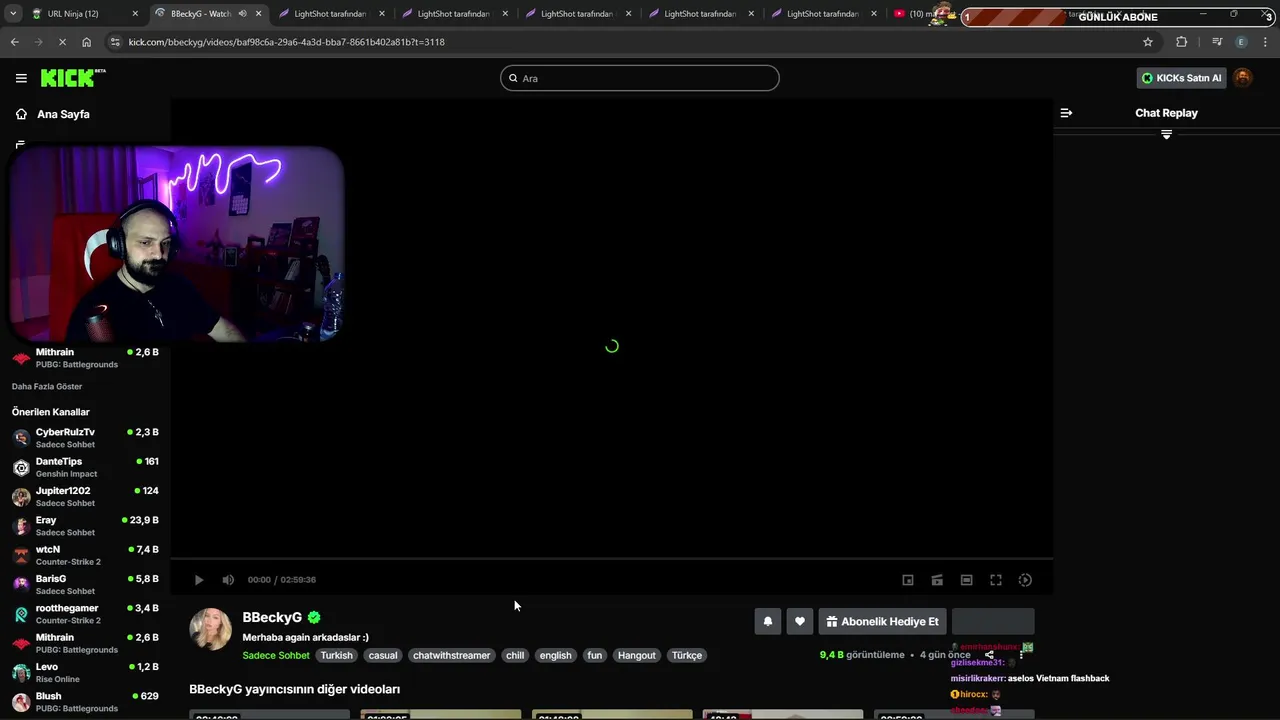Click the cast-style icon in player controls
This screenshot has height=720, width=1280.
pyautogui.click(x=937, y=580)
